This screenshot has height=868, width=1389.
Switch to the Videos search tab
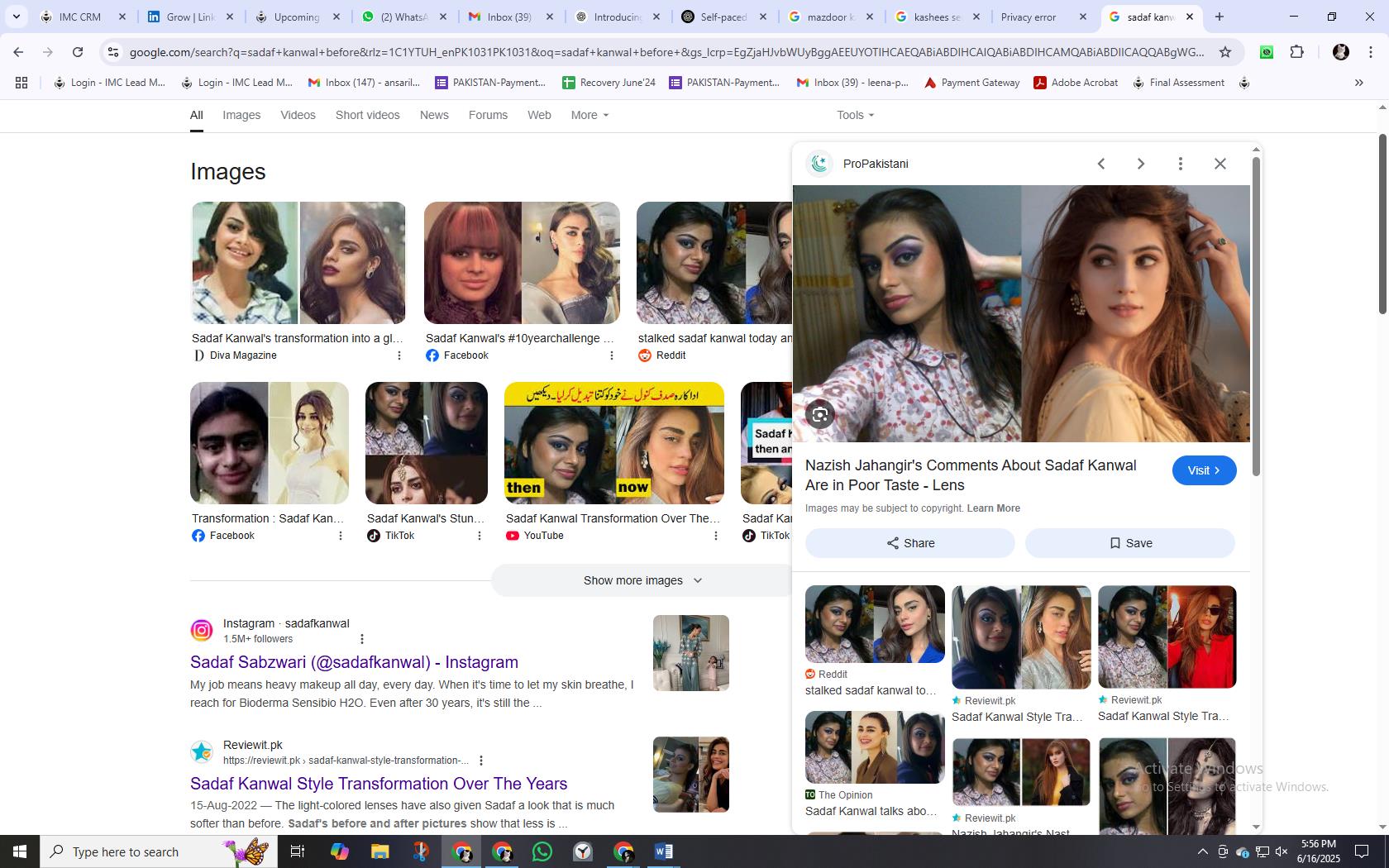(x=298, y=115)
